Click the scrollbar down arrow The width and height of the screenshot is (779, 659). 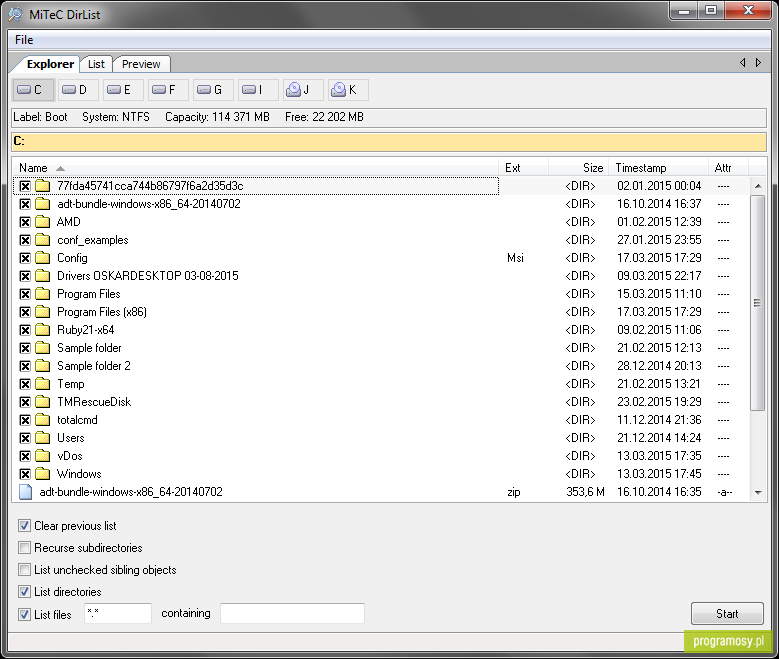(x=758, y=493)
